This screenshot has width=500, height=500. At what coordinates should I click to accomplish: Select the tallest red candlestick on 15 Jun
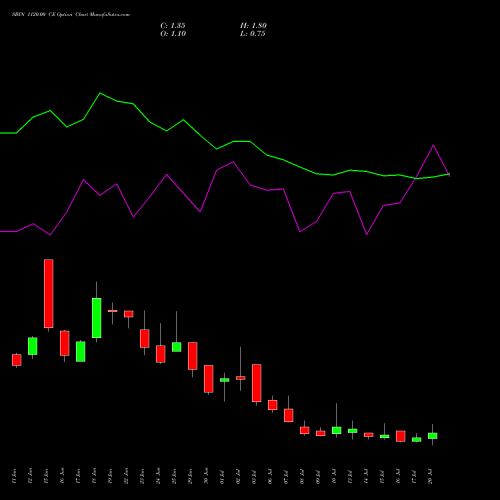pyautogui.click(x=49, y=293)
